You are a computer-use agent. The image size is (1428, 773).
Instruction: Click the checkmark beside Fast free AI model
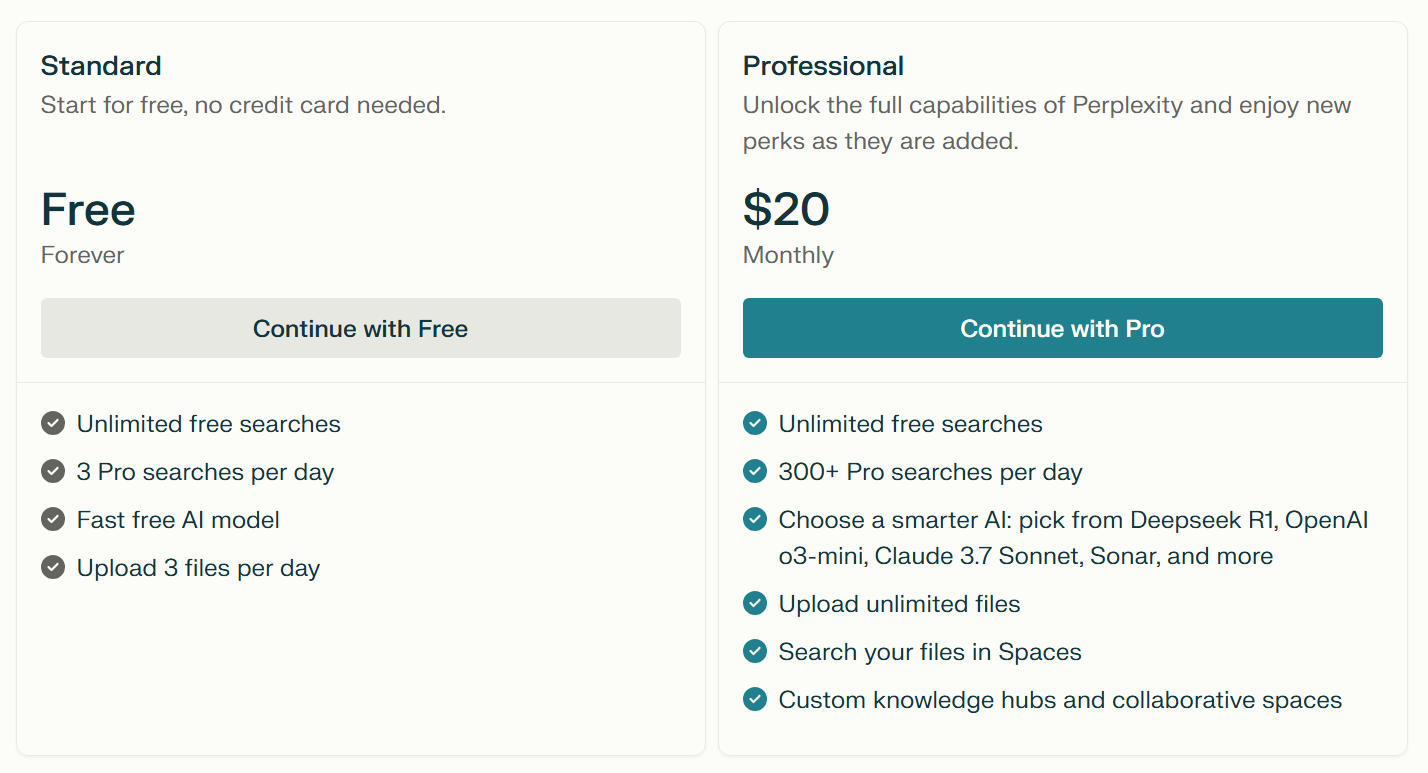pyautogui.click(x=53, y=519)
